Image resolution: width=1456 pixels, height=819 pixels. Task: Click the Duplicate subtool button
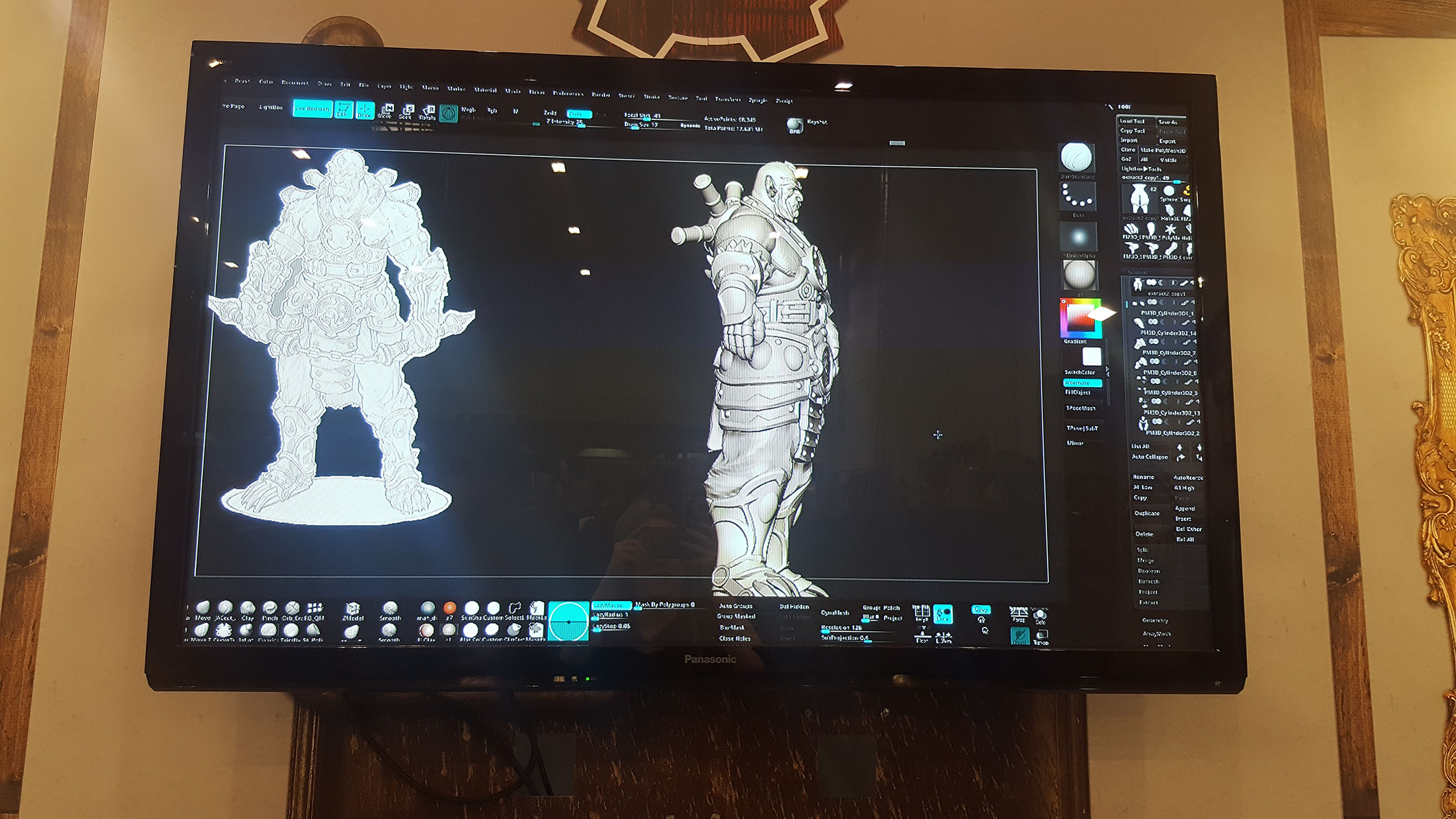click(1147, 513)
